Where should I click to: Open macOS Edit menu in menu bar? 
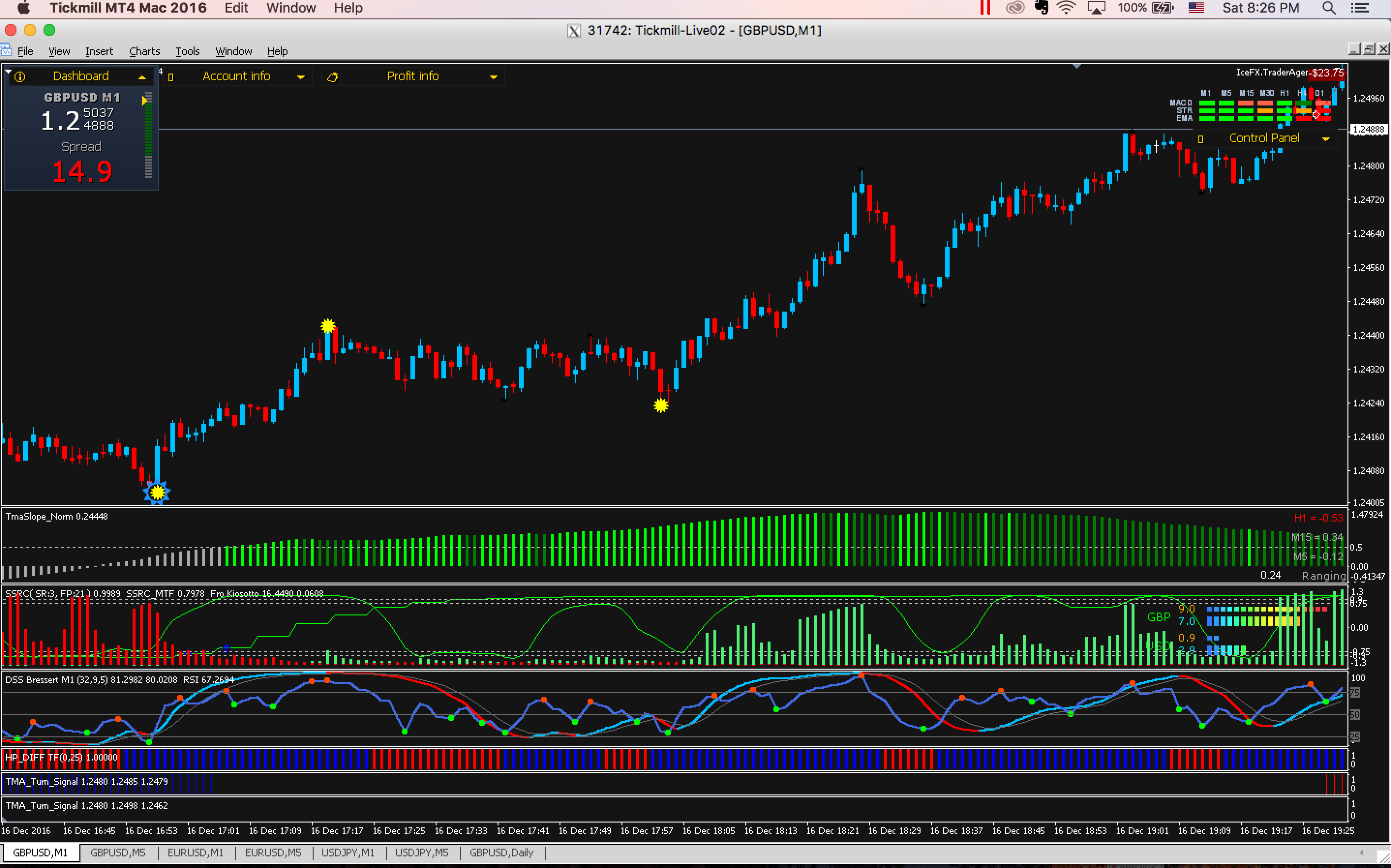coord(236,8)
